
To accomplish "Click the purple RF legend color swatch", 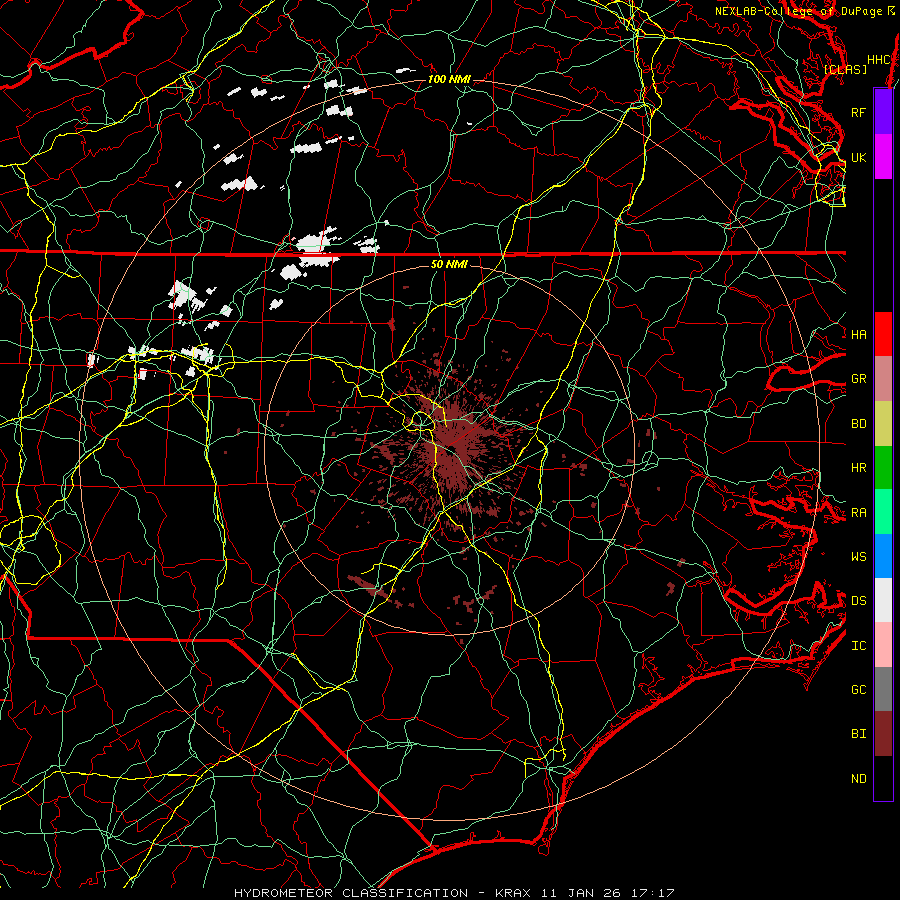I will tap(883, 112).
